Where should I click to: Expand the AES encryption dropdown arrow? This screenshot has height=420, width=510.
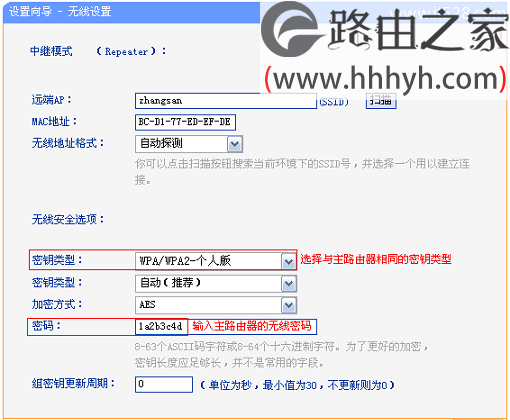(x=289, y=305)
